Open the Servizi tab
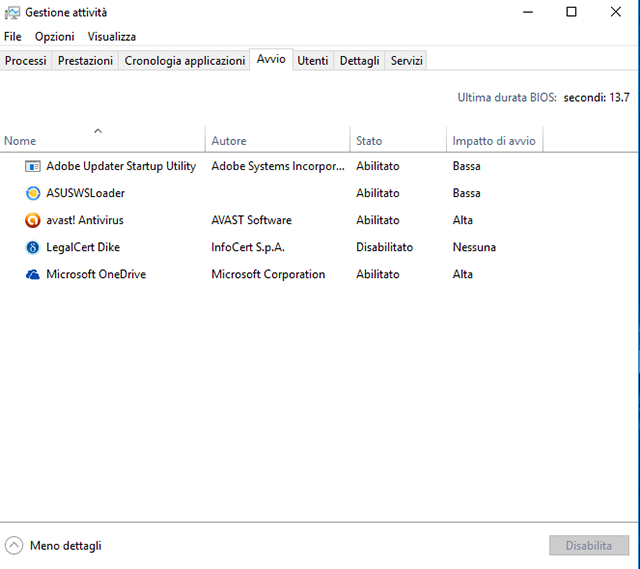Image resolution: width=640 pixels, height=569 pixels. point(407,61)
